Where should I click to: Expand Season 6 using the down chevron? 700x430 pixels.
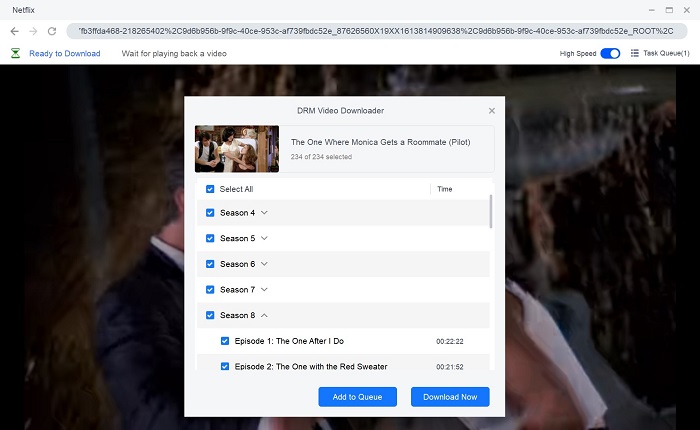264,264
